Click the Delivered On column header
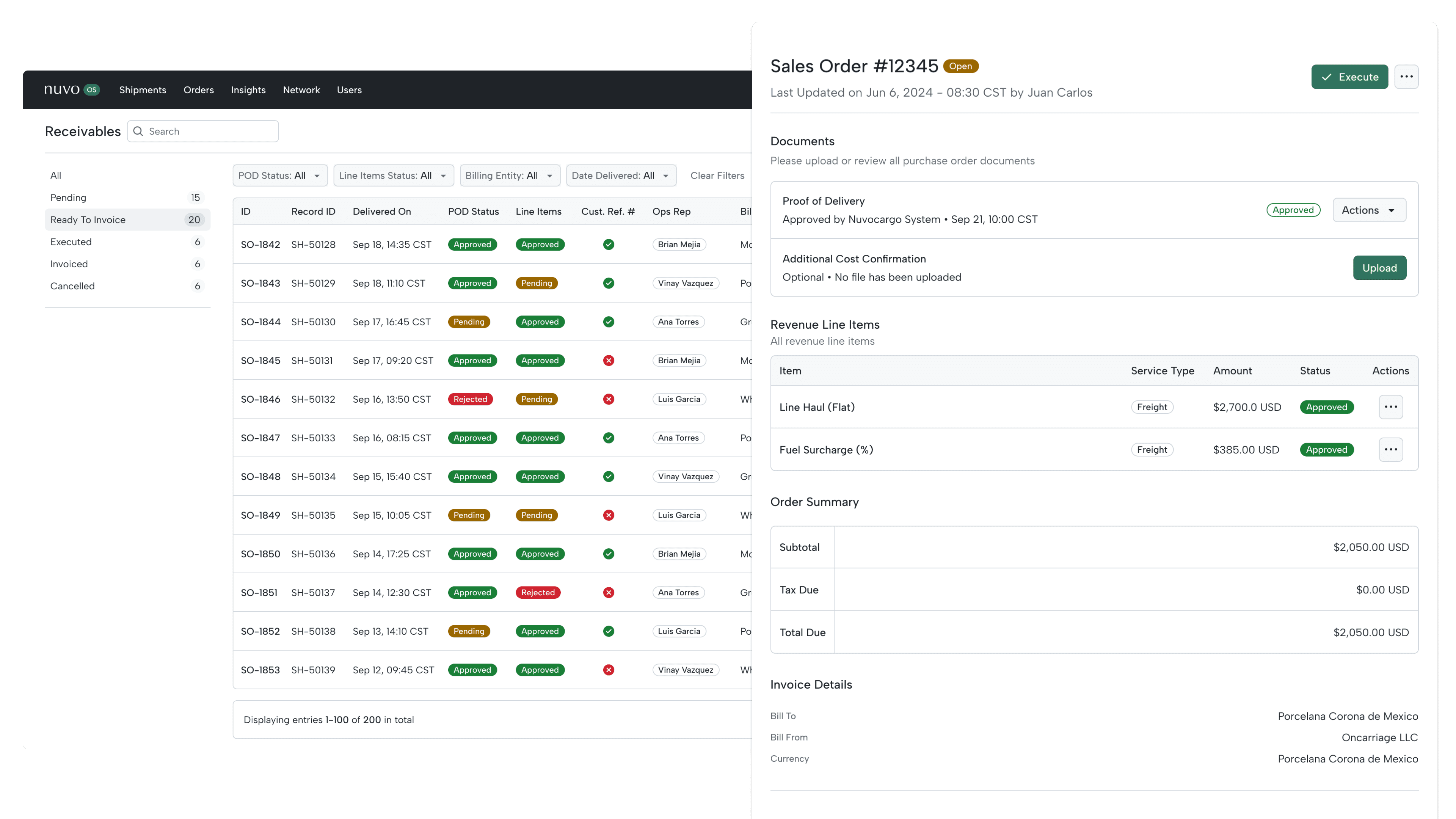 click(381, 212)
